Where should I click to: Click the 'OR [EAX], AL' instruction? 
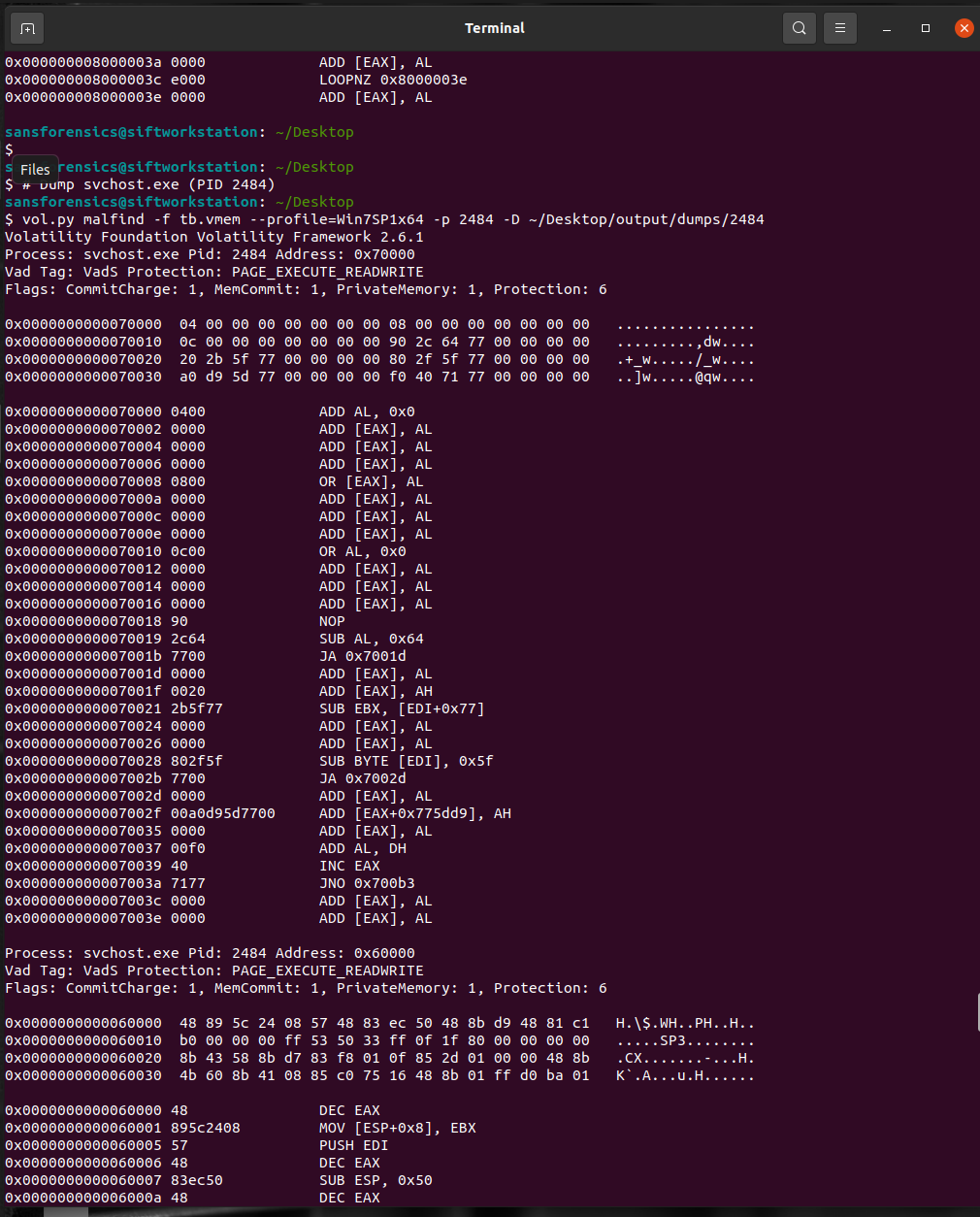click(x=372, y=481)
